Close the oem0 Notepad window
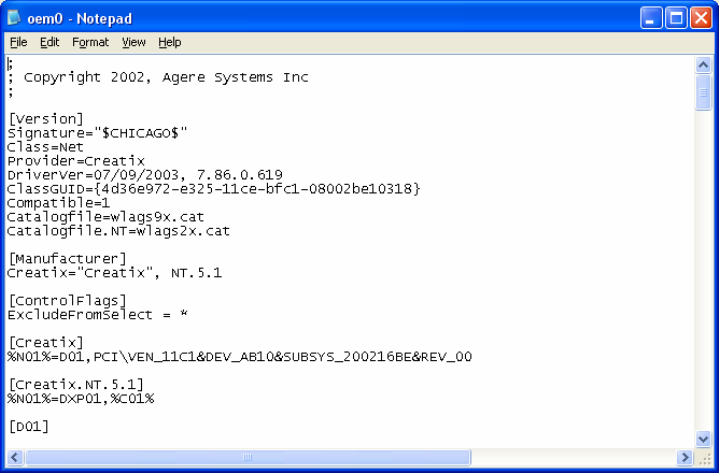This screenshot has width=719, height=473. pyautogui.click(x=701, y=18)
